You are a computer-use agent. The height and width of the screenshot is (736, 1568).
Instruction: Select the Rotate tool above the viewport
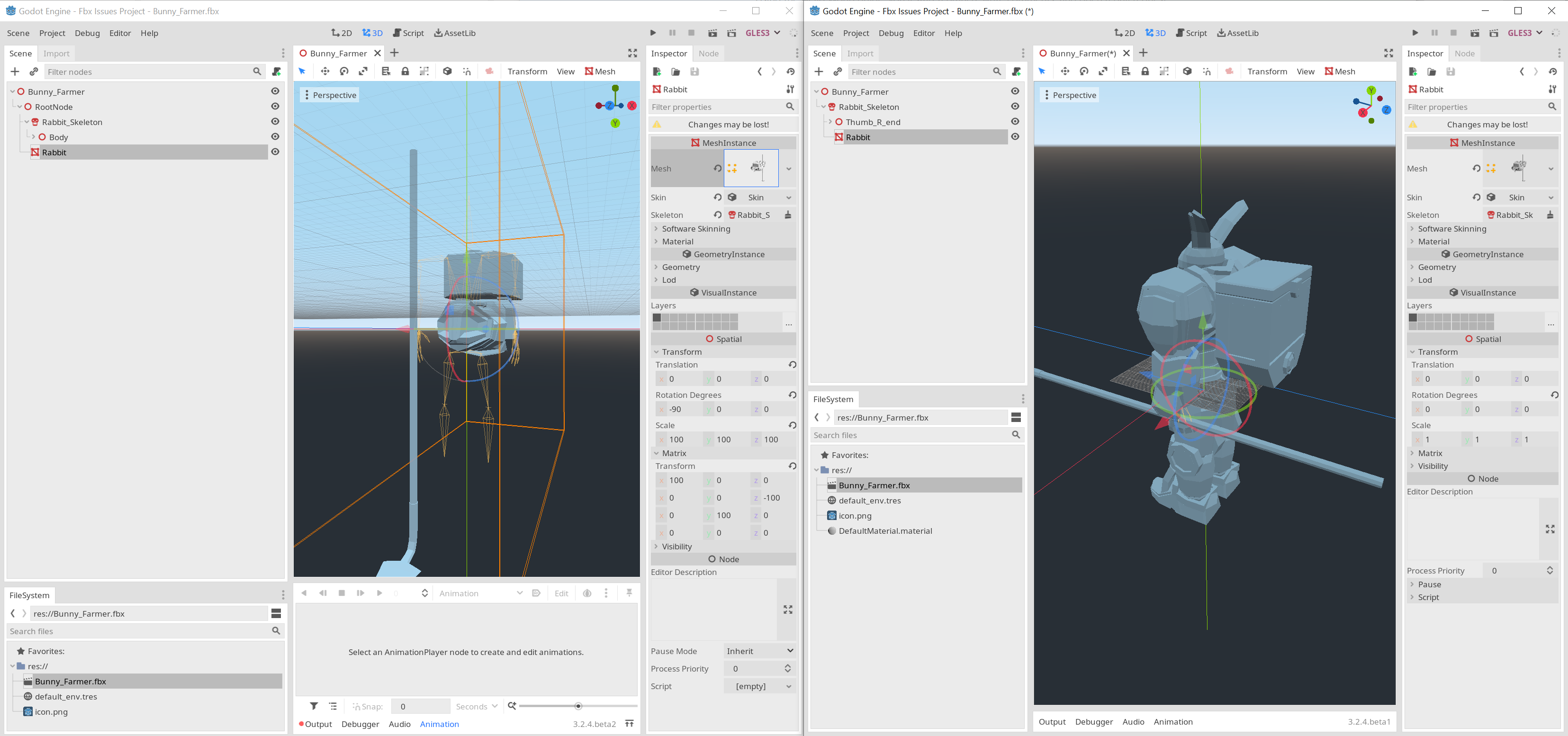coord(344,71)
